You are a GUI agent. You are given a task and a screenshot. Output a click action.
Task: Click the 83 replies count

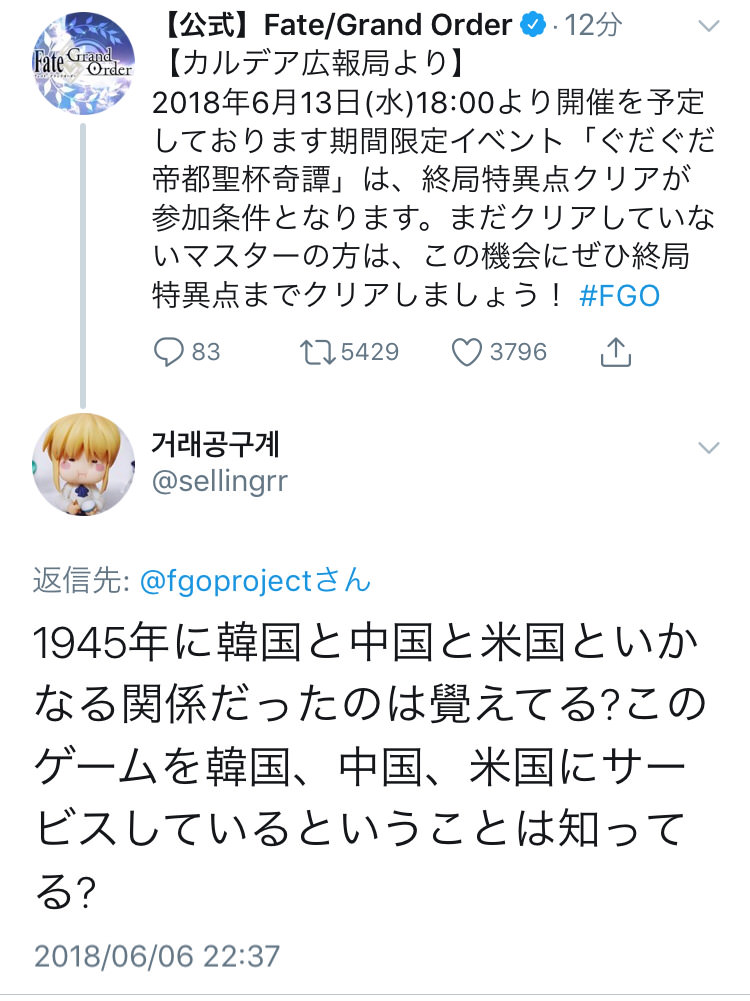click(206, 352)
